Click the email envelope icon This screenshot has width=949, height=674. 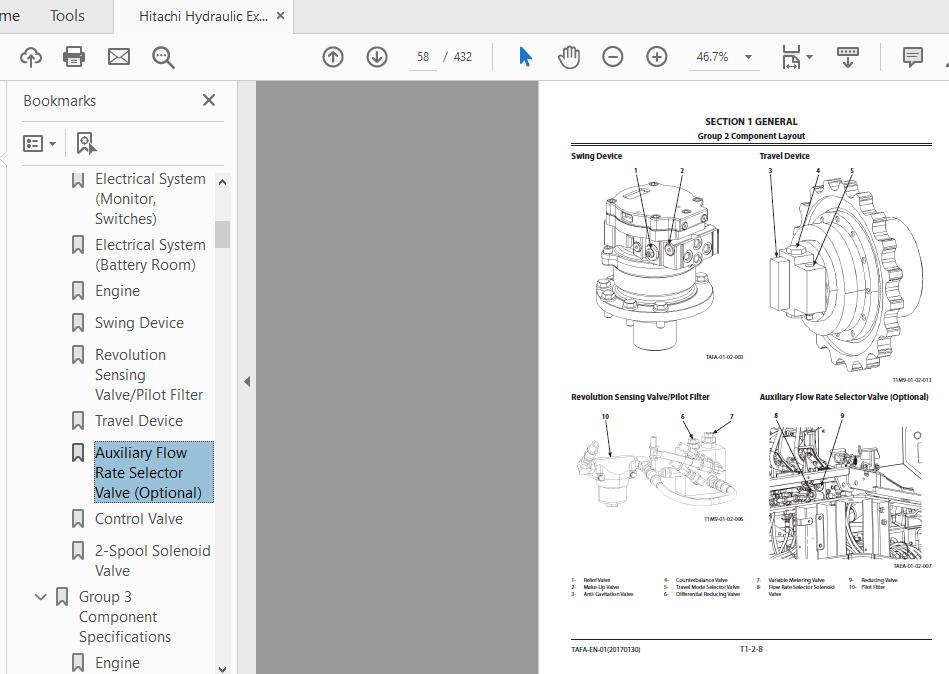click(x=119, y=57)
